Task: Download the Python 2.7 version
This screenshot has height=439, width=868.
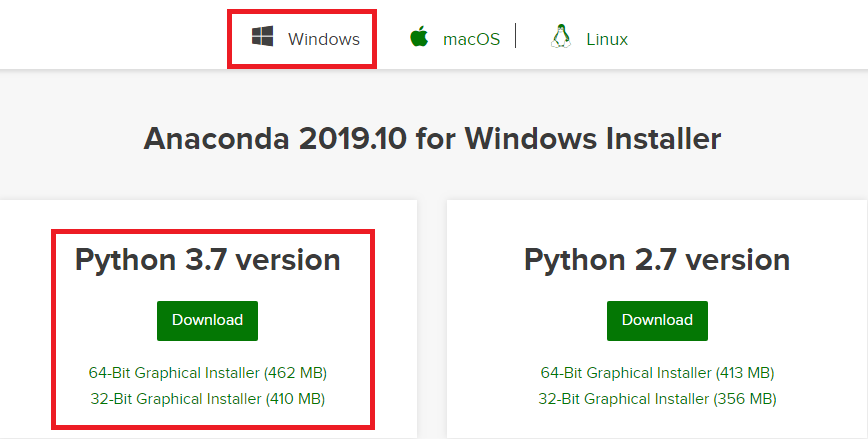Action: click(657, 321)
